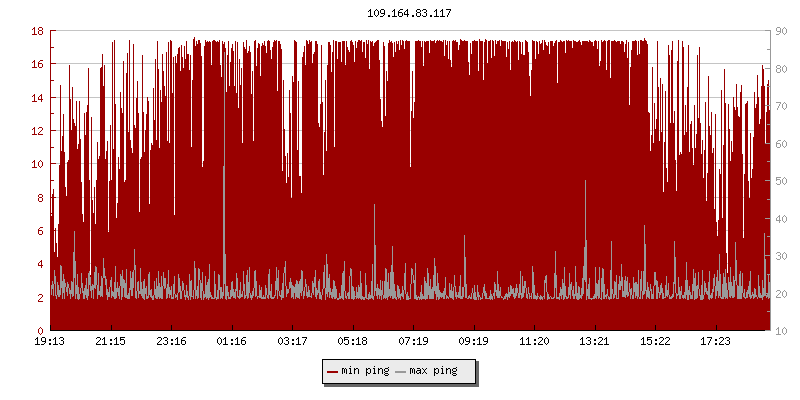Click the 10 value on left red axis
800x400 pixels.
[x=36, y=164]
